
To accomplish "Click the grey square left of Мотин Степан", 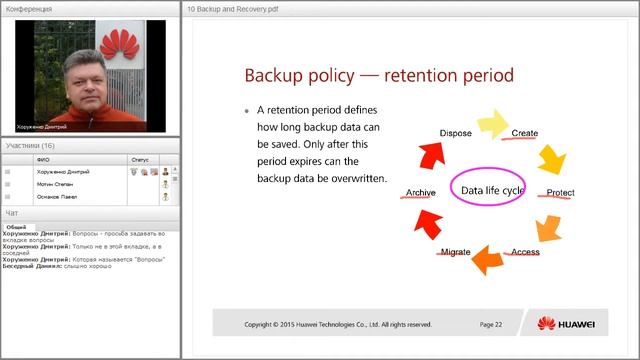I will point(7,184).
